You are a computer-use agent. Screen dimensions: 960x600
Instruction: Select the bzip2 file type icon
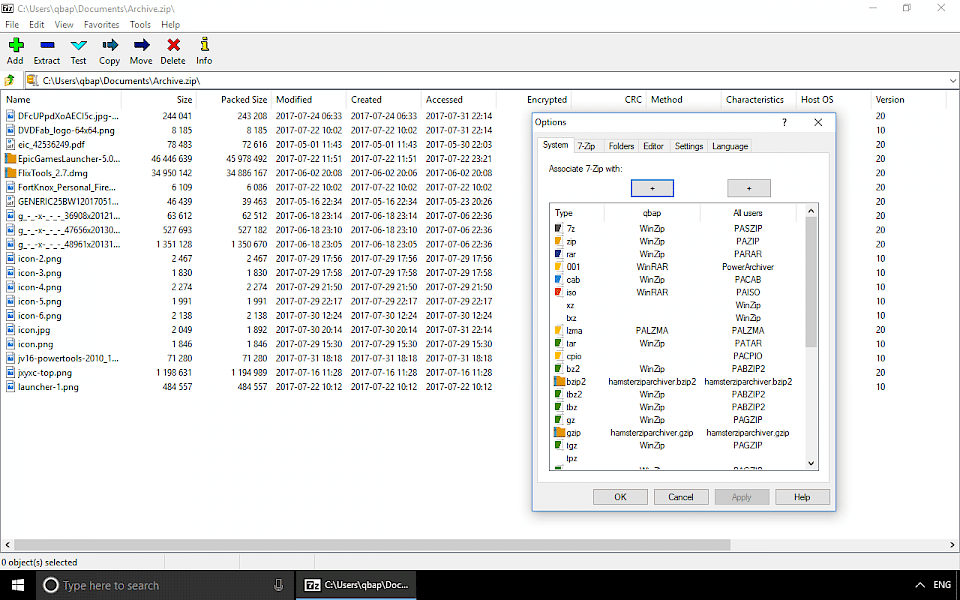click(x=559, y=381)
